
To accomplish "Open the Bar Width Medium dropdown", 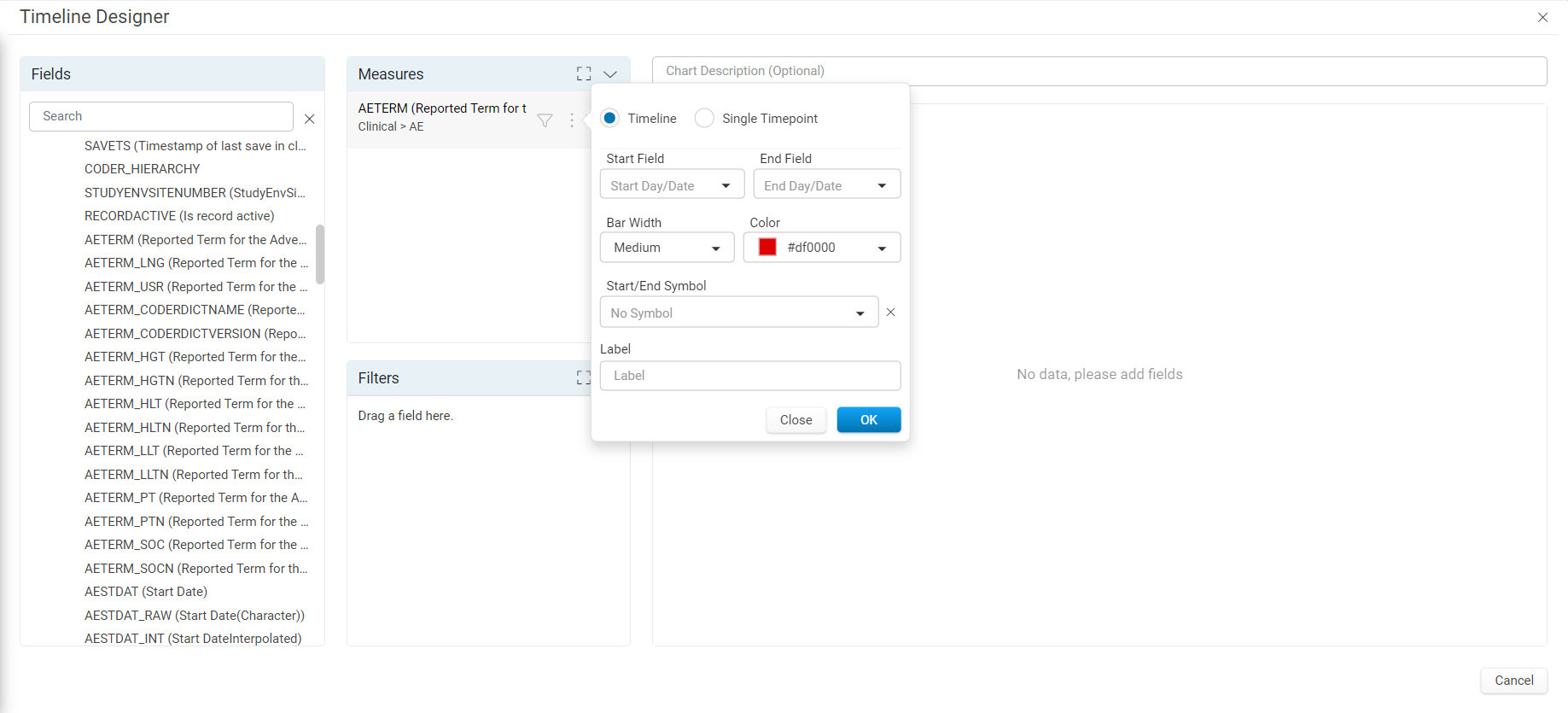I will tap(667, 248).
